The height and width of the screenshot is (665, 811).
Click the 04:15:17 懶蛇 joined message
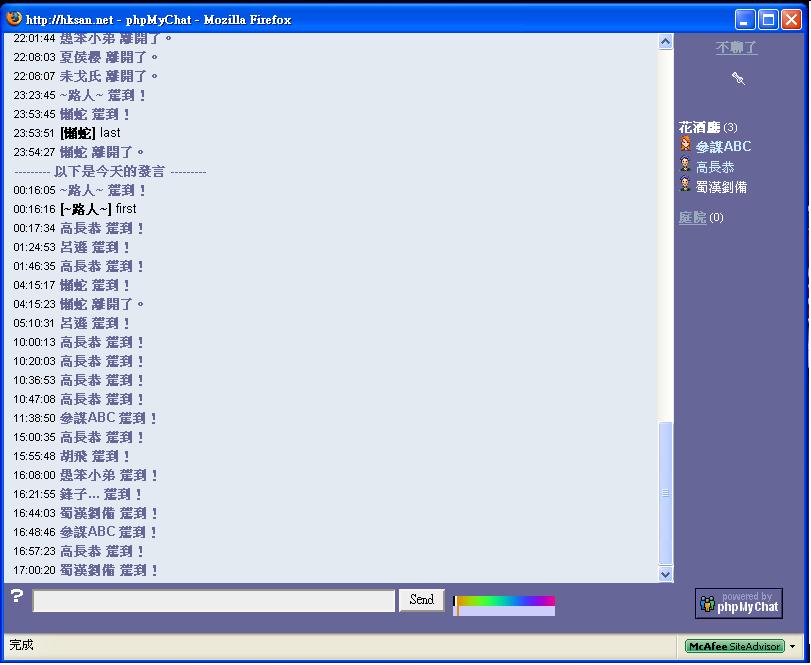71,285
